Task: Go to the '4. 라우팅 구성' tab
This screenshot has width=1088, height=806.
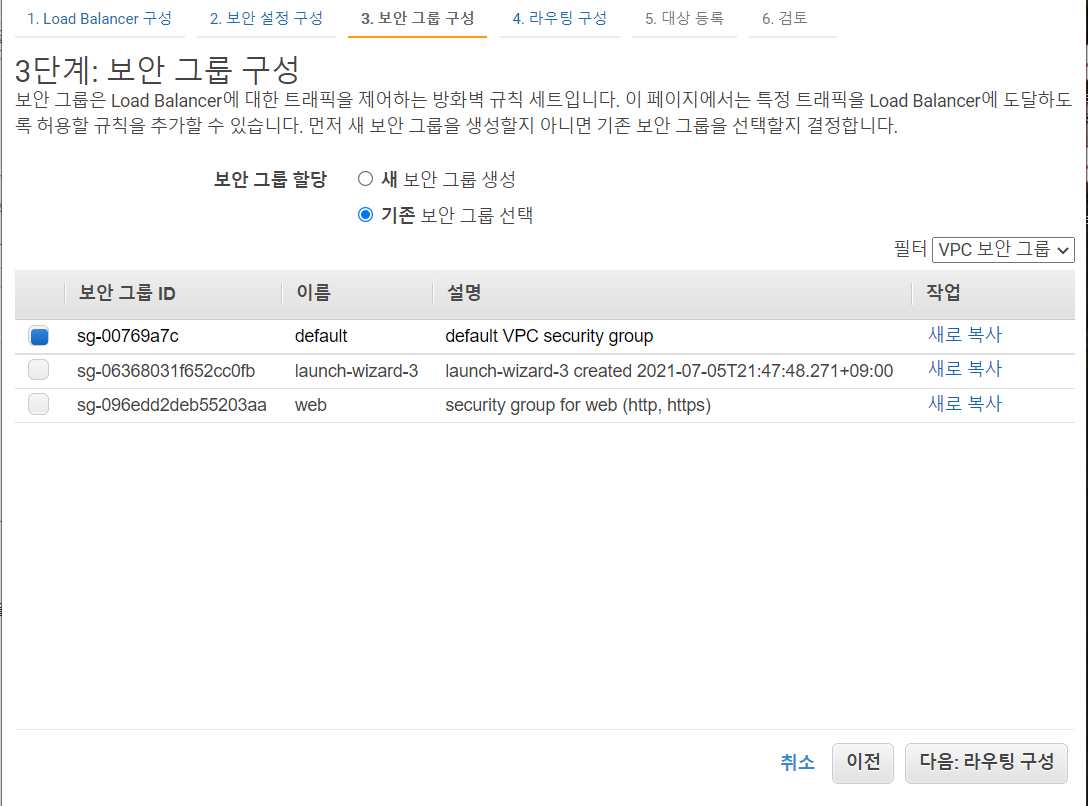Action: coord(559,19)
